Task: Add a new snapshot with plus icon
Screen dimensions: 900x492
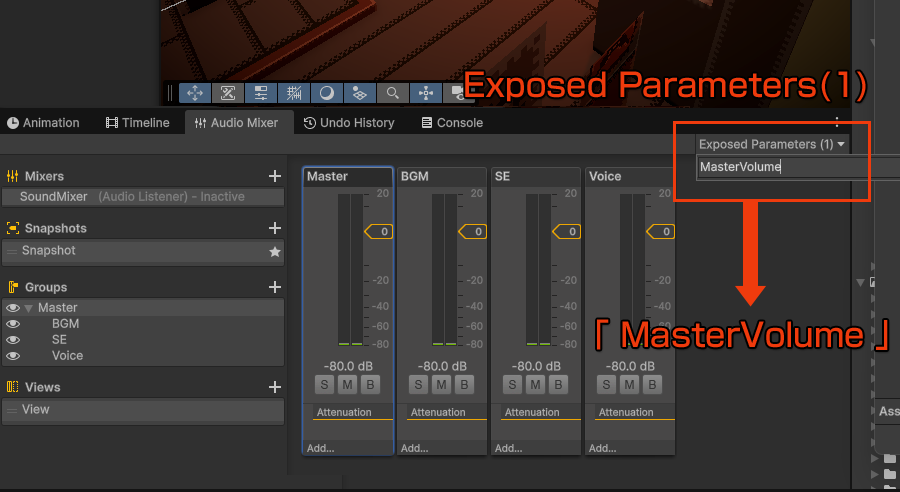Action: [x=275, y=228]
